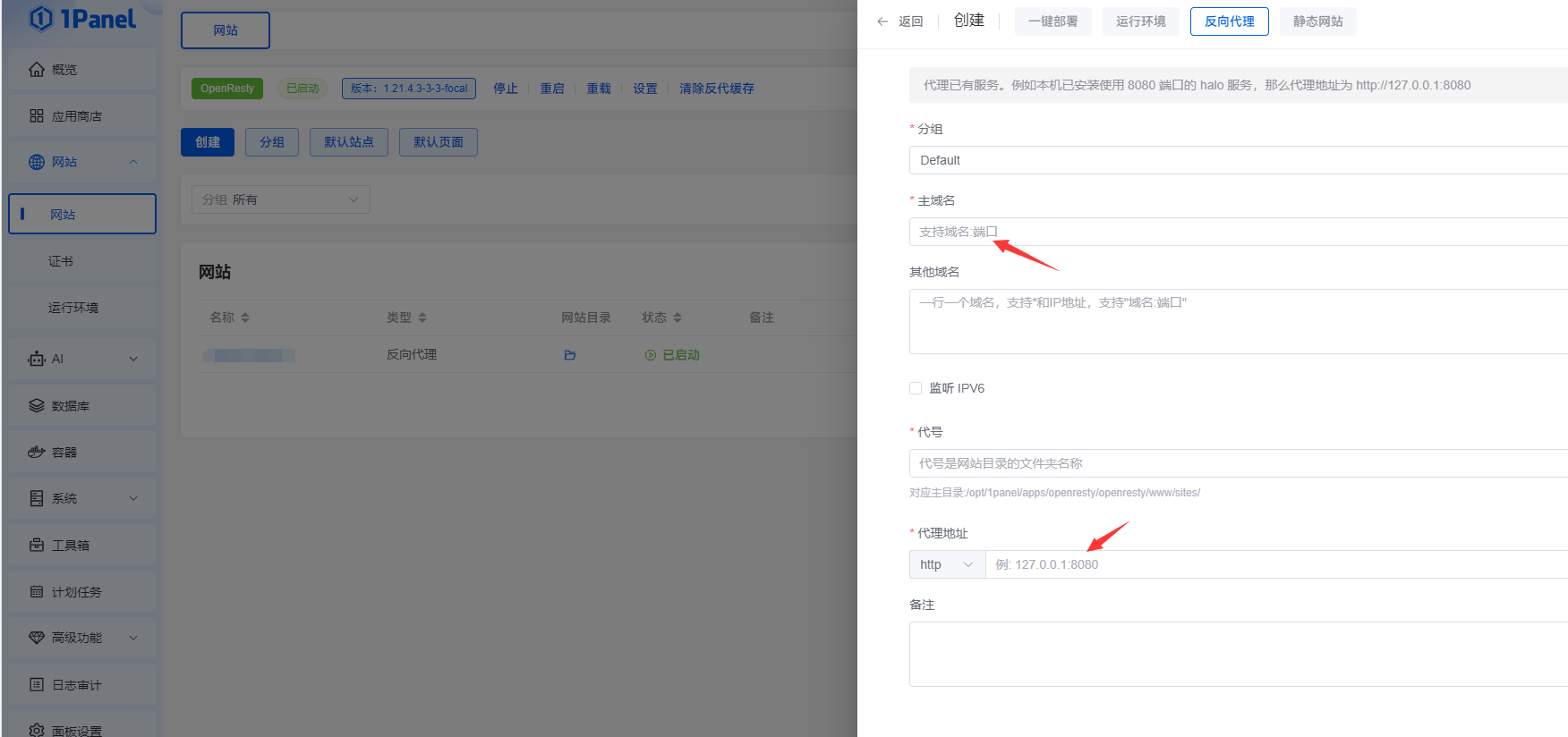Enable the 监听 IPV6 checkbox
Screen dimensions: 1568x737
pyautogui.click(x=916, y=388)
